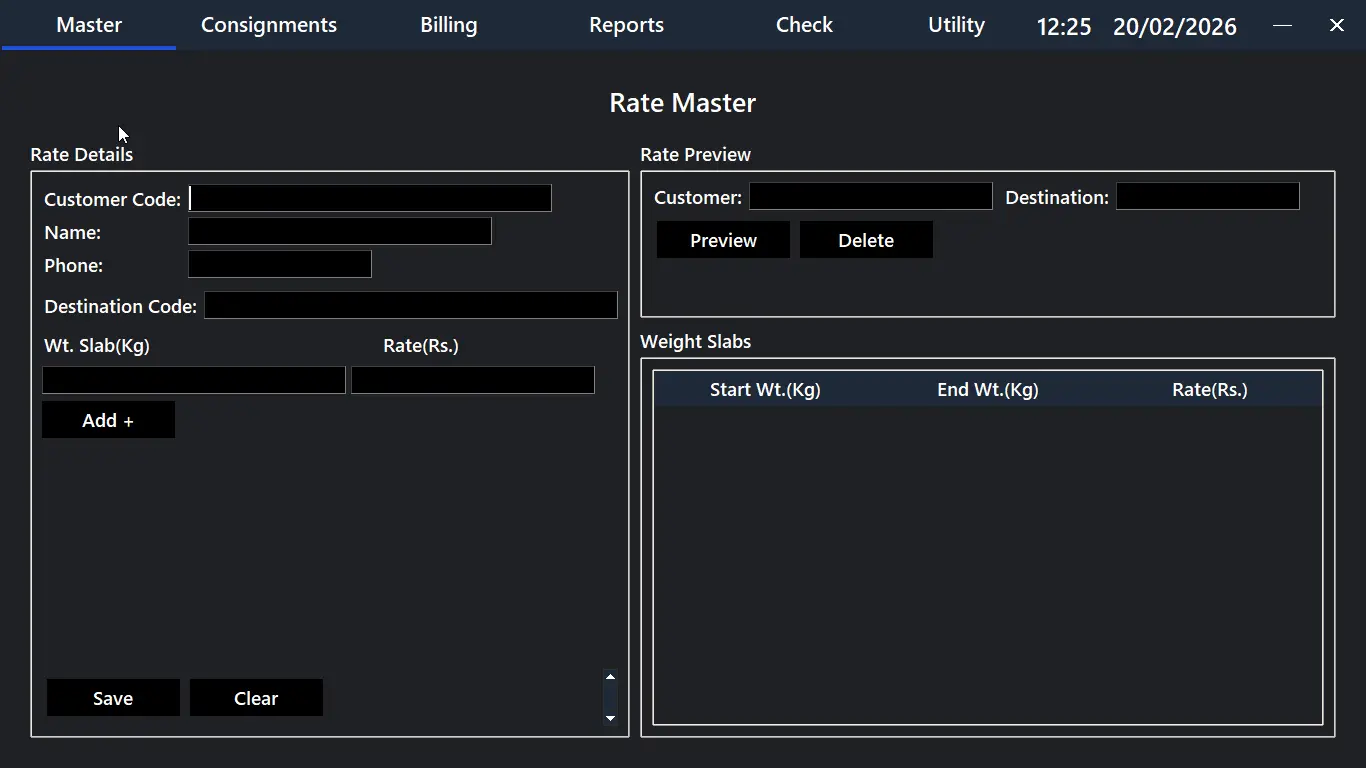Focus the Wt. Slab(Kg) input box
Image resolution: width=1366 pixels, height=768 pixels.
pos(194,380)
